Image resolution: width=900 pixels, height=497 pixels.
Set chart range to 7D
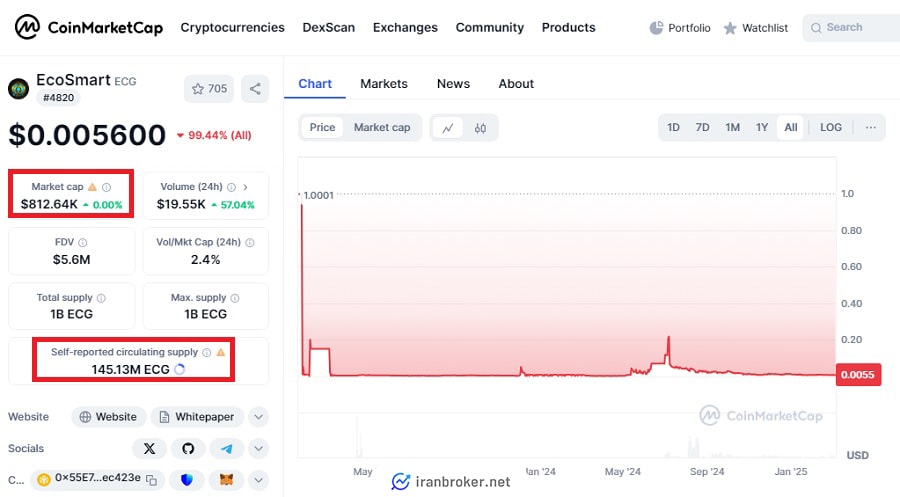[x=703, y=127]
